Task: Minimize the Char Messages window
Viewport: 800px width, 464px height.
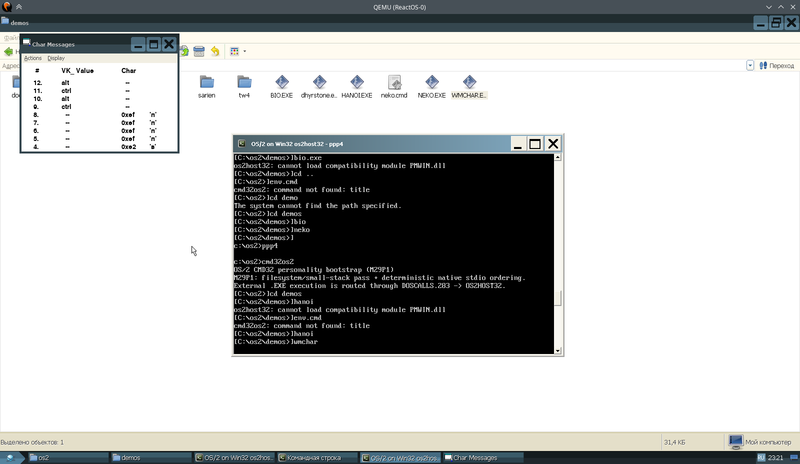Action: [x=138, y=44]
